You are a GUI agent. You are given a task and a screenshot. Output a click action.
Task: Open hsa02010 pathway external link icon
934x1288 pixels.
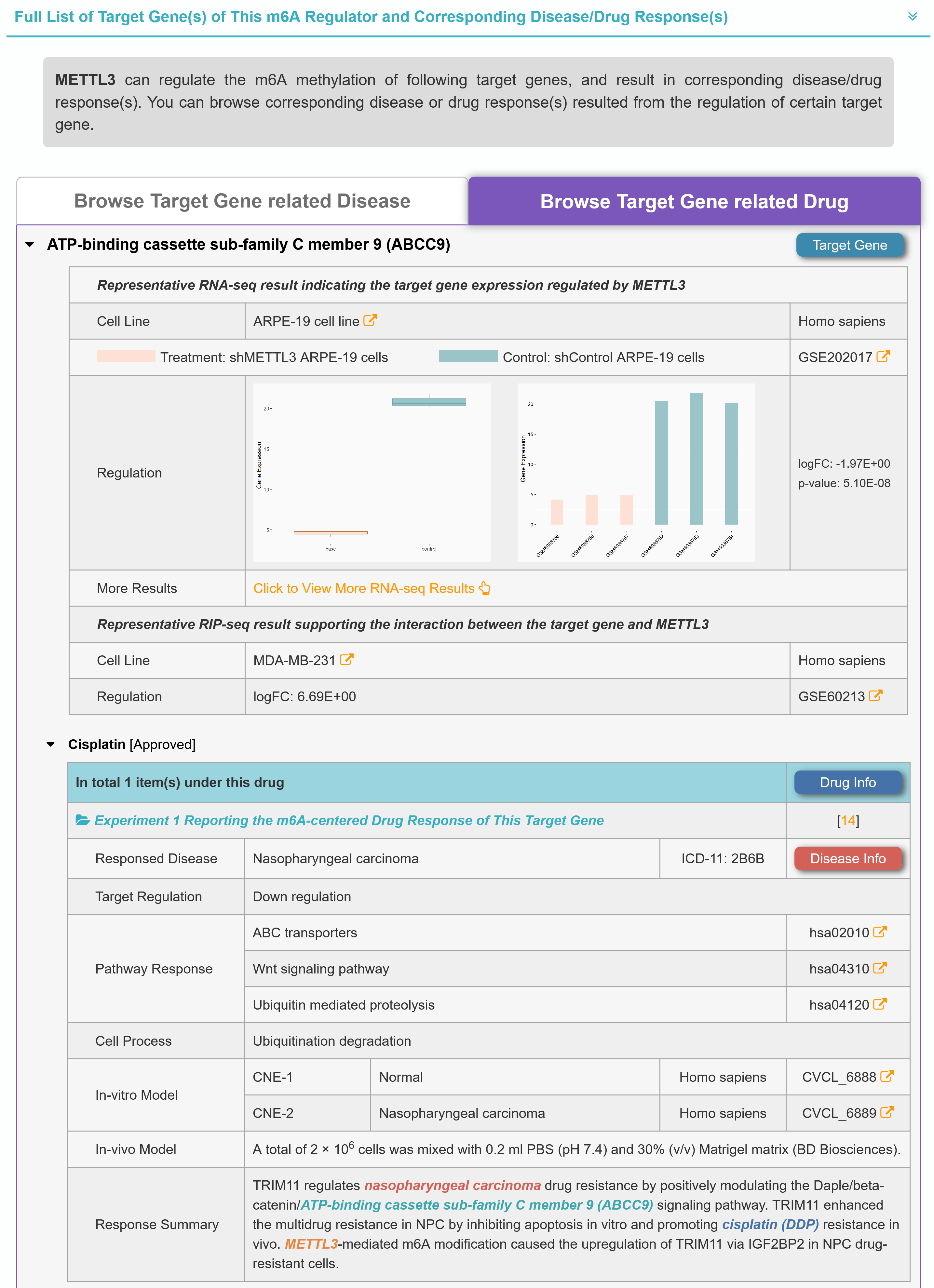[x=879, y=932]
